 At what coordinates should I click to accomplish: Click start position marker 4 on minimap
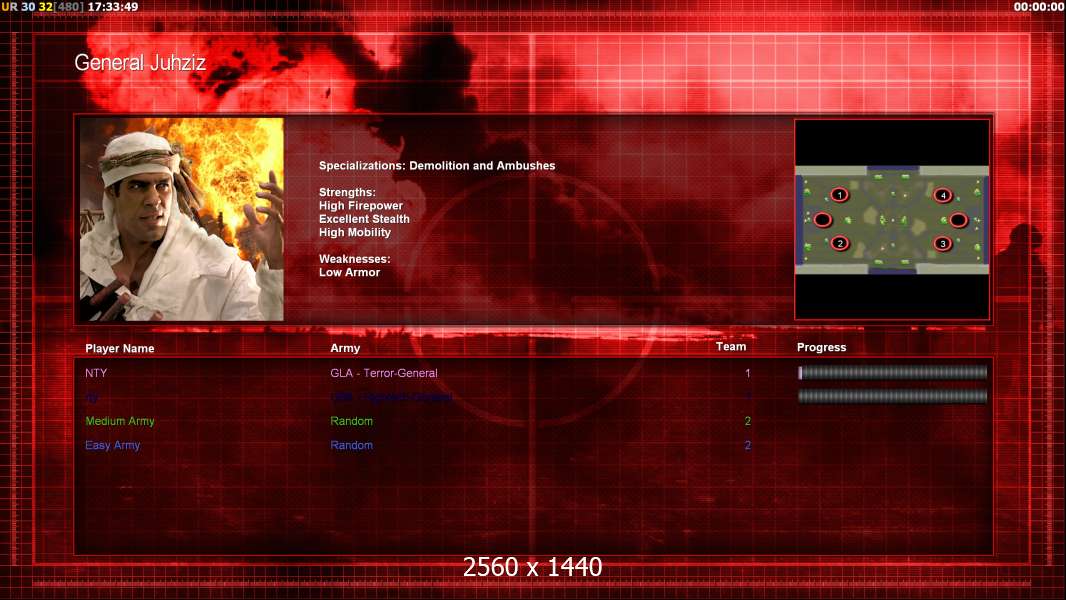click(x=943, y=195)
